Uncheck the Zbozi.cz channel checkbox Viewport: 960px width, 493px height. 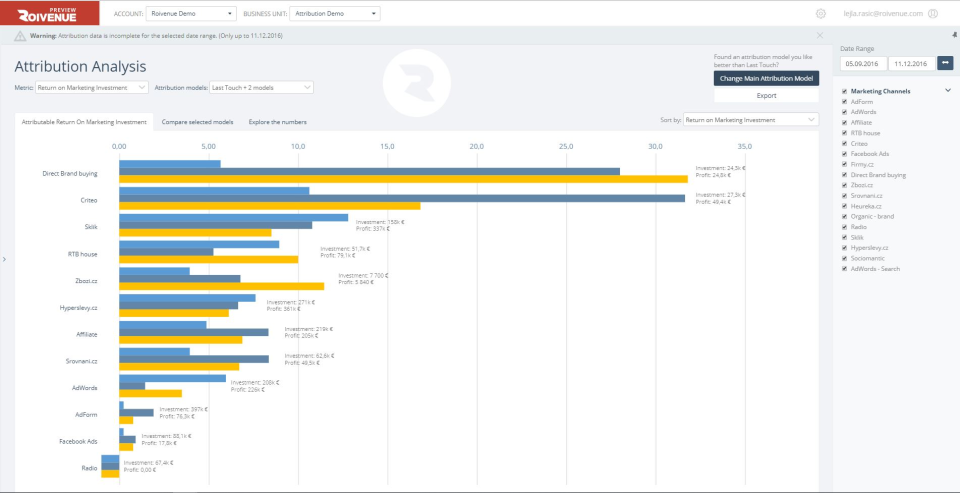coord(845,185)
